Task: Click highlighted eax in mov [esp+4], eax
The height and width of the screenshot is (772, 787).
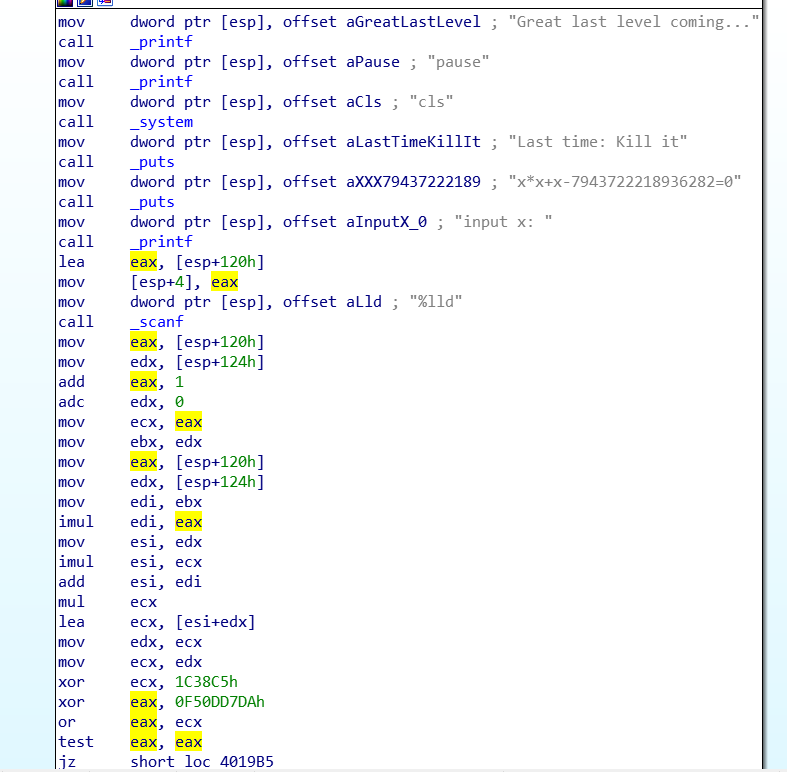Action: tap(224, 282)
